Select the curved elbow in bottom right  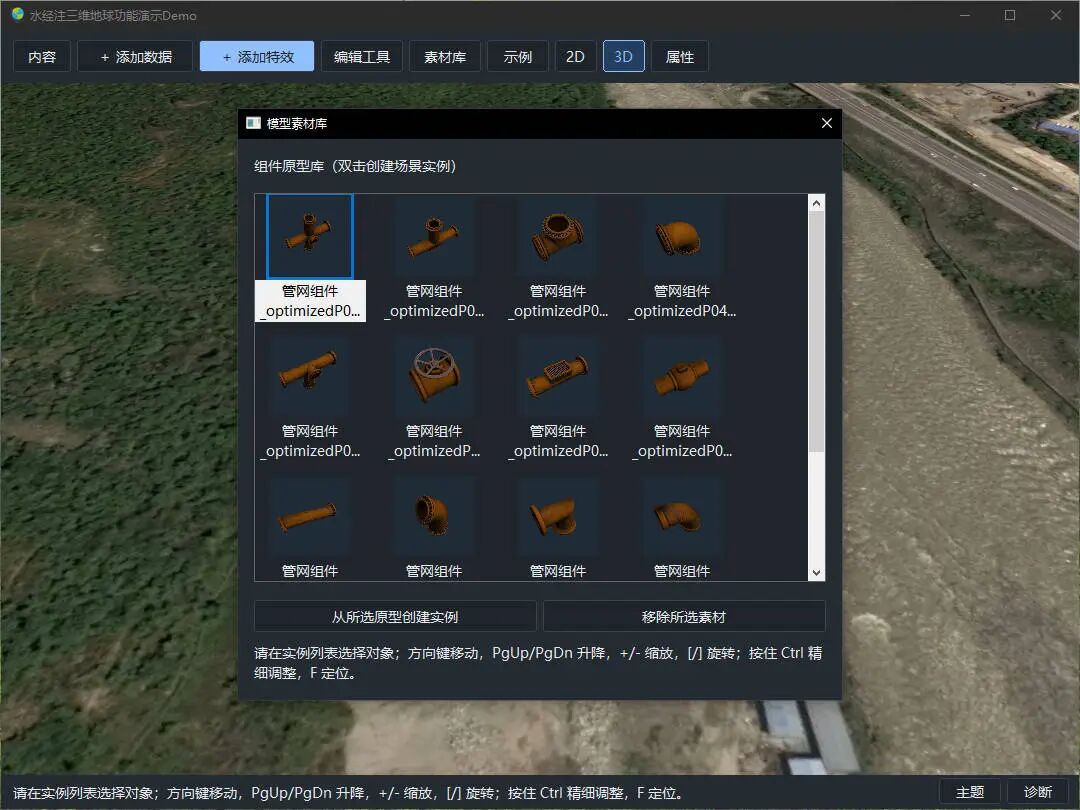[682, 516]
